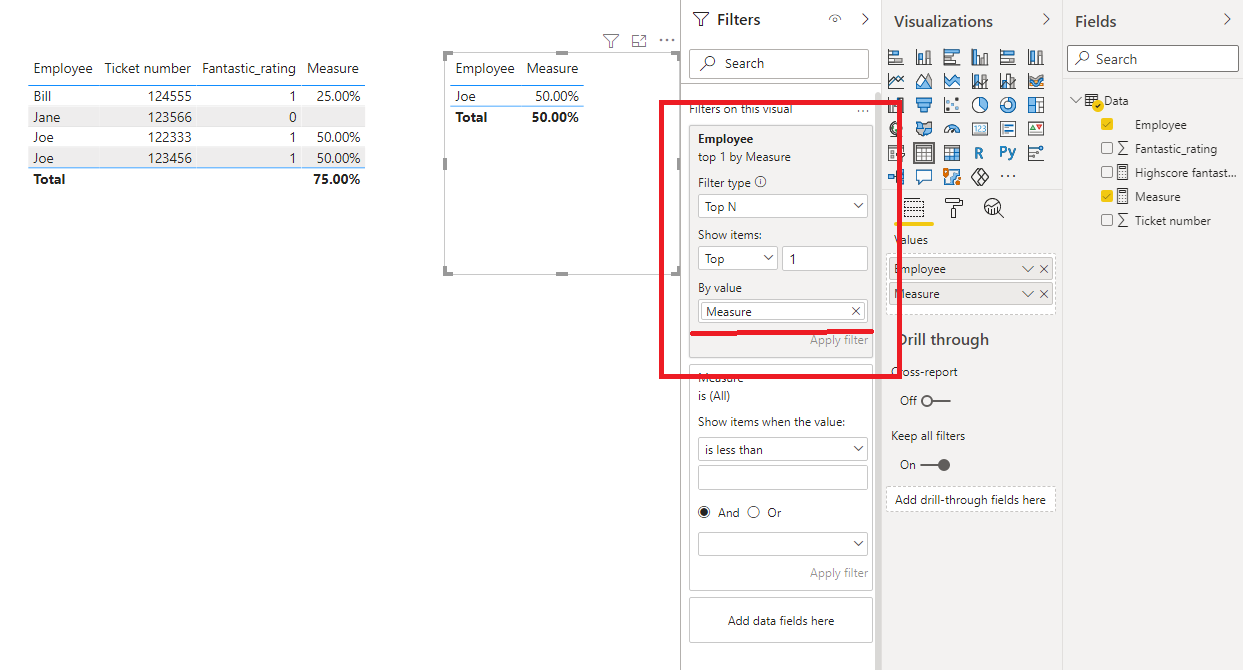Select the area chart visual
The image size is (1243, 670).
pyautogui.click(x=924, y=81)
